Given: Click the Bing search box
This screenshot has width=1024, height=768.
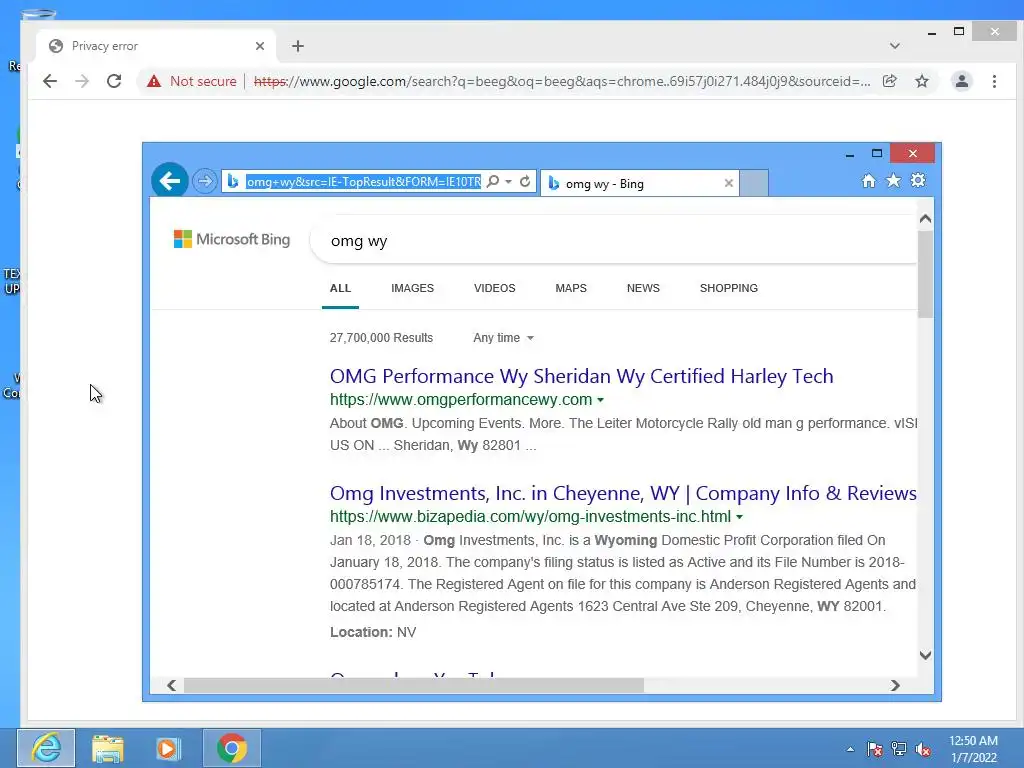Looking at the screenshot, I should click(614, 241).
